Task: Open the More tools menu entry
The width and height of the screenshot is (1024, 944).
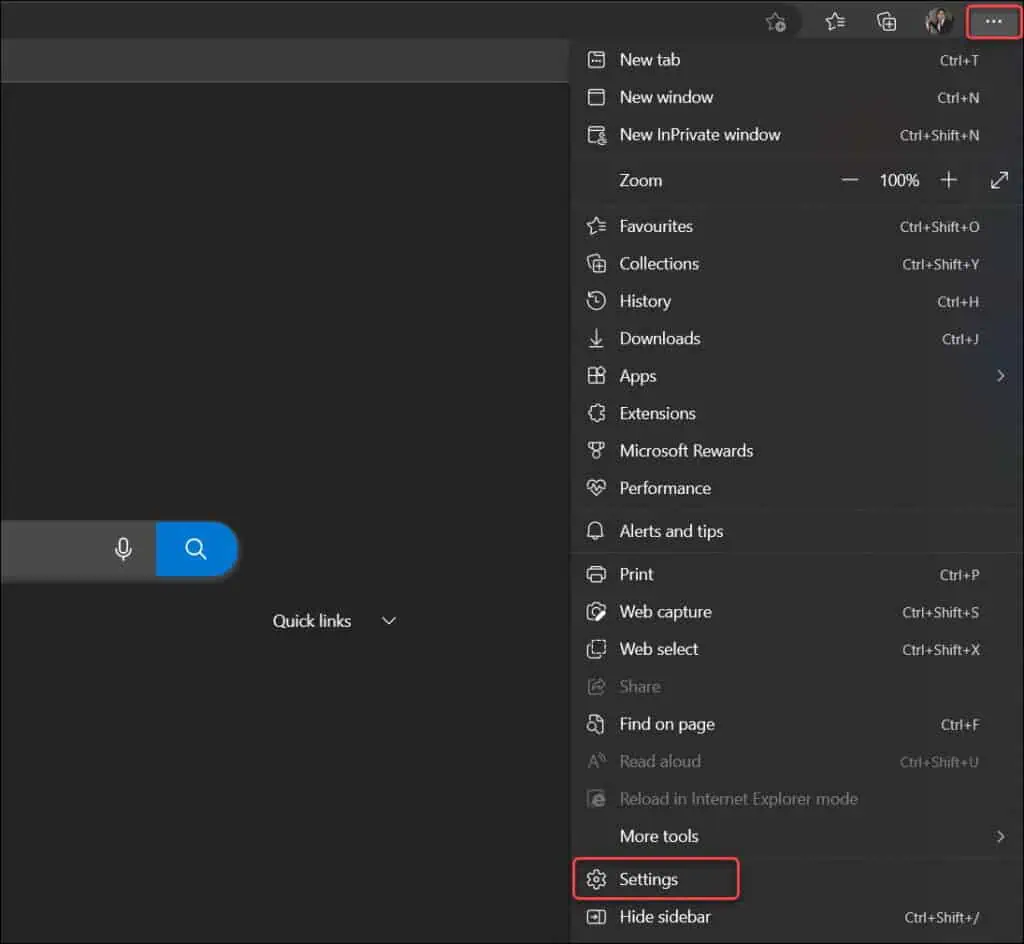Action: 797,836
